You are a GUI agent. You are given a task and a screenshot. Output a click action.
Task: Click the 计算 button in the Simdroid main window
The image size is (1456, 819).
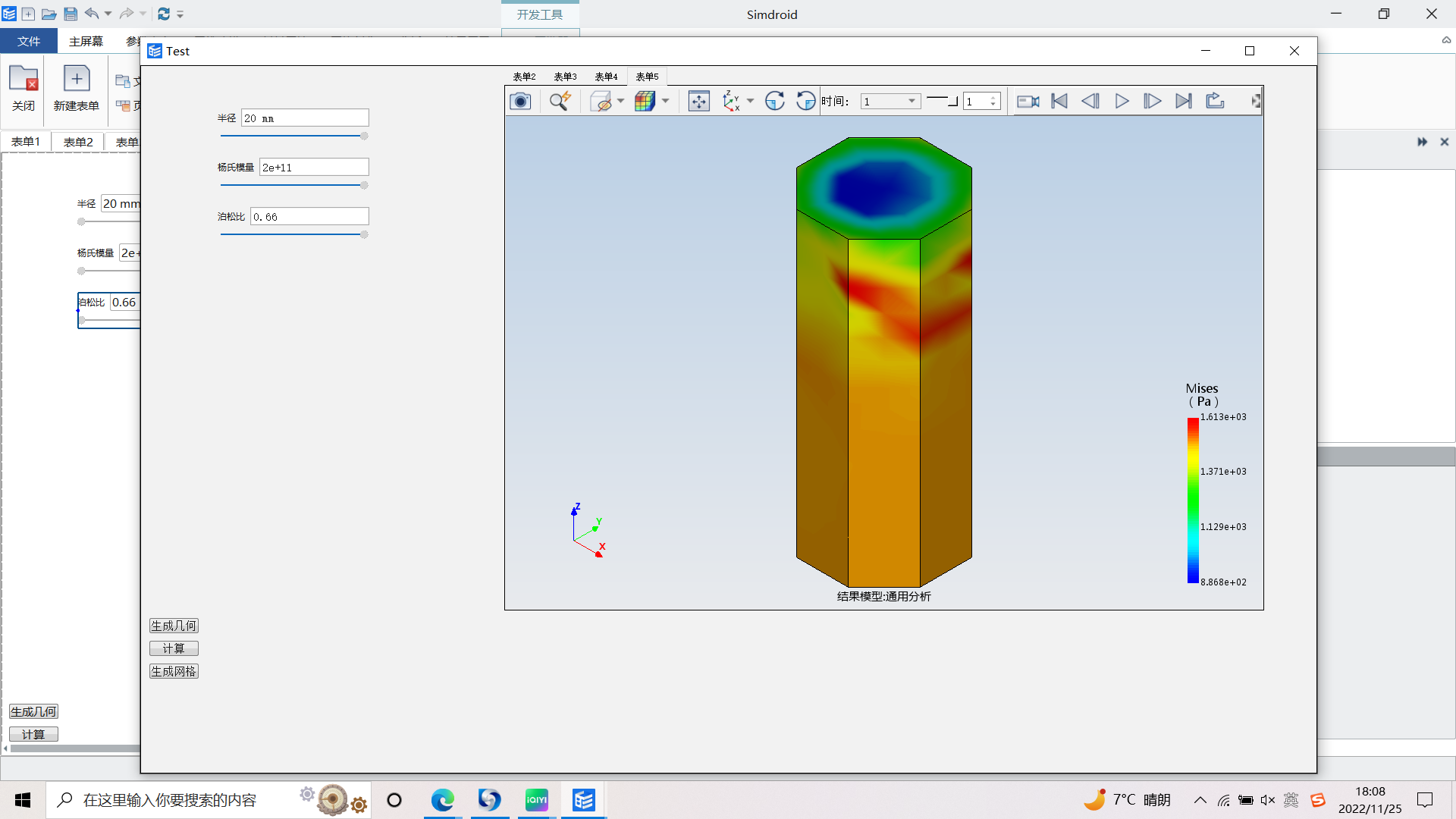[x=33, y=734]
